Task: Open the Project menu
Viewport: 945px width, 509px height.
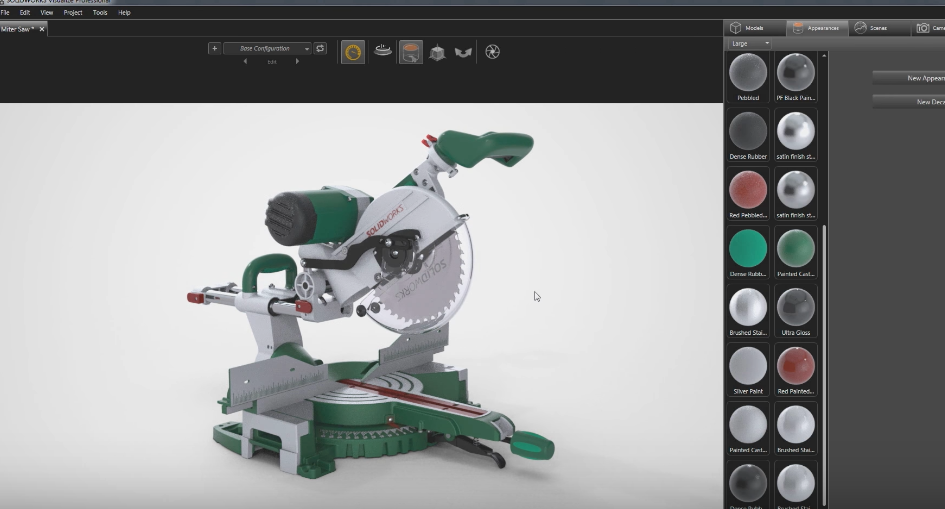Action: [x=73, y=12]
